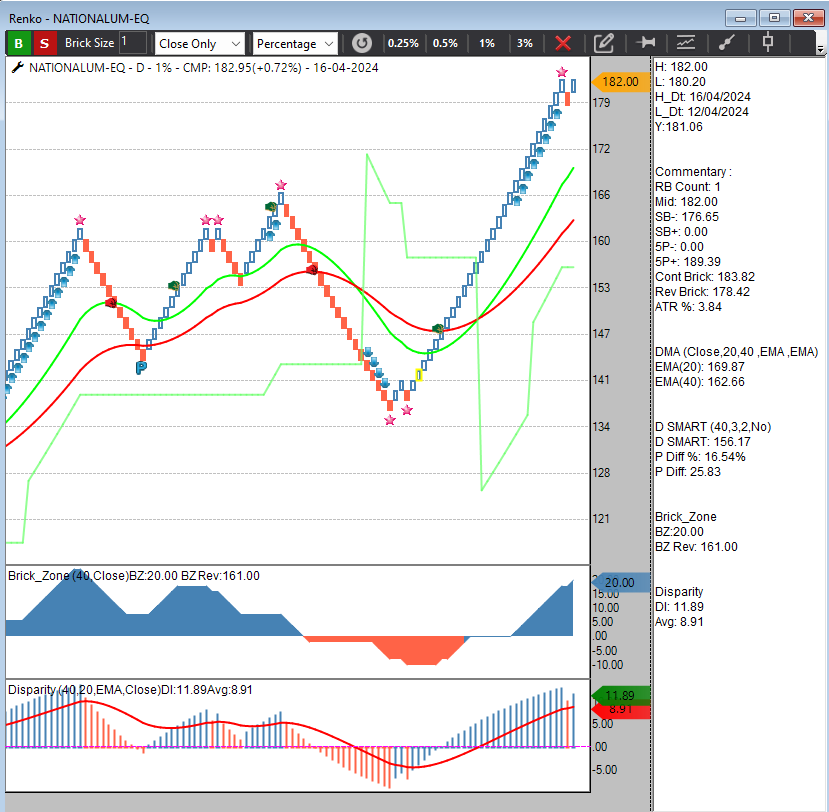Click the line chart indicators icon
Image resolution: width=829 pixels, height=812 pixels.
point(686,42)
